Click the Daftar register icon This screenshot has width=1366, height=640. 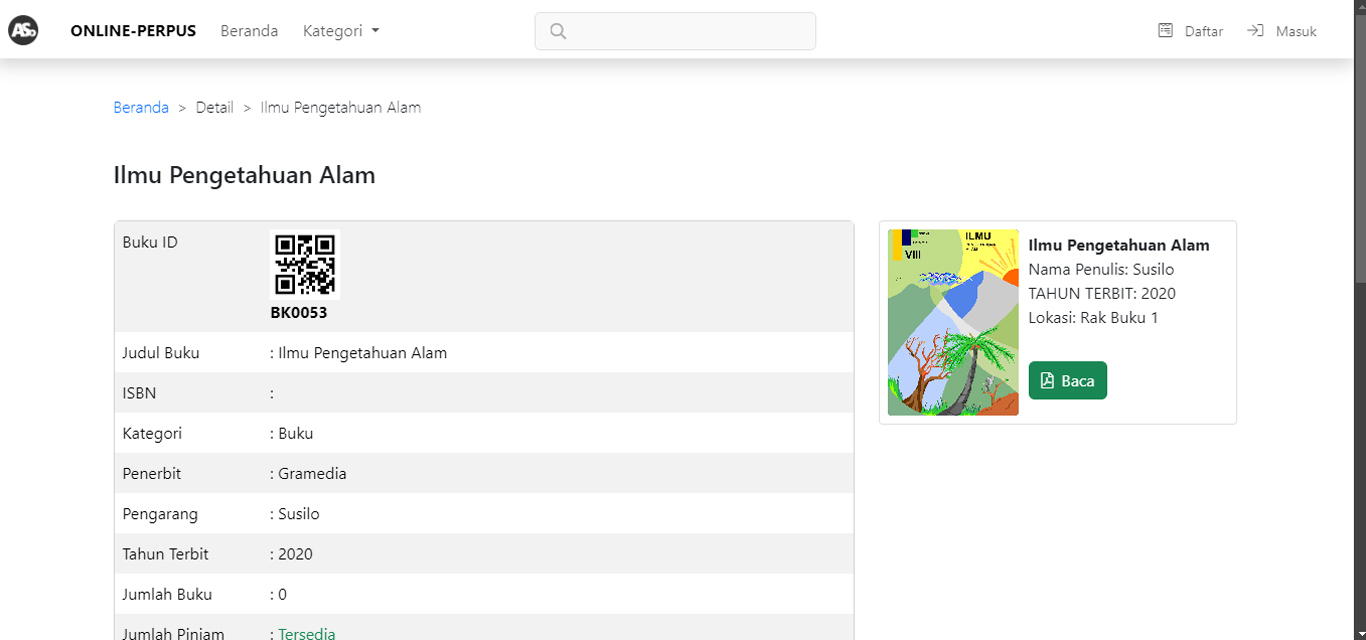1165,31
